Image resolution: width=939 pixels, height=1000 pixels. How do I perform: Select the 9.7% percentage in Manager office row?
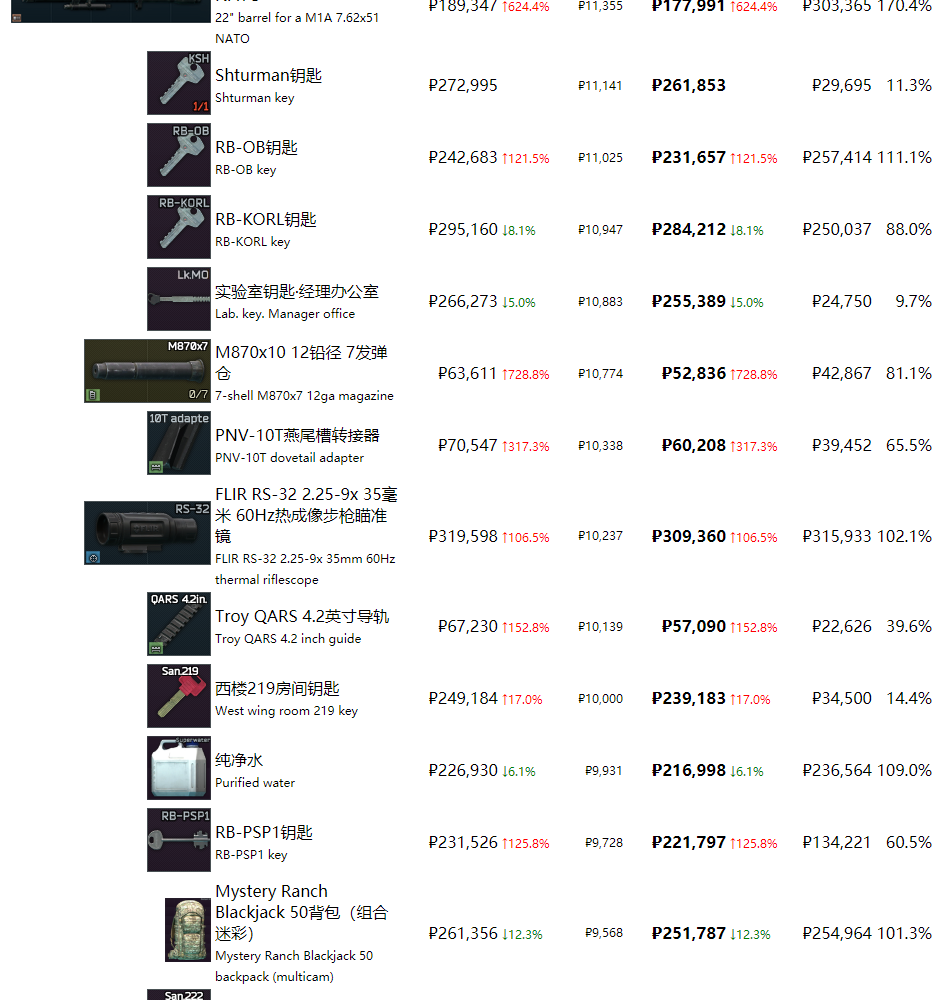pos(913,302)
